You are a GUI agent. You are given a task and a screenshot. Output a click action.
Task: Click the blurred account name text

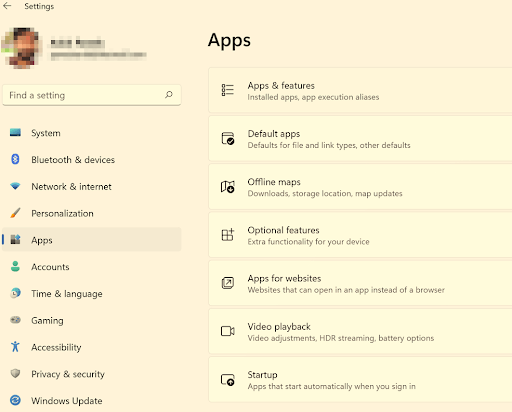pos(77,43)
